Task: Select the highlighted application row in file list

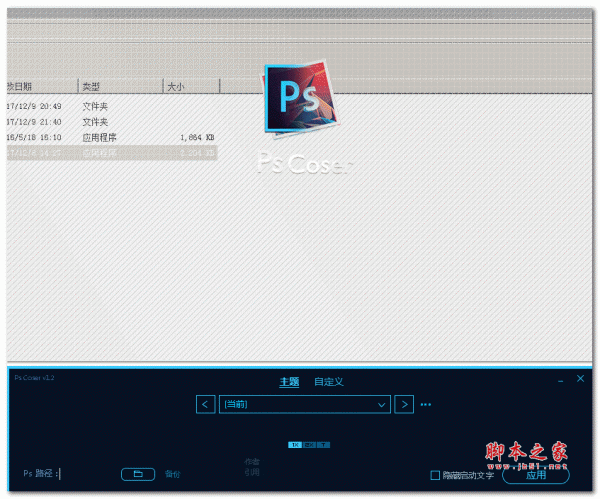Action: click(112, 153)
